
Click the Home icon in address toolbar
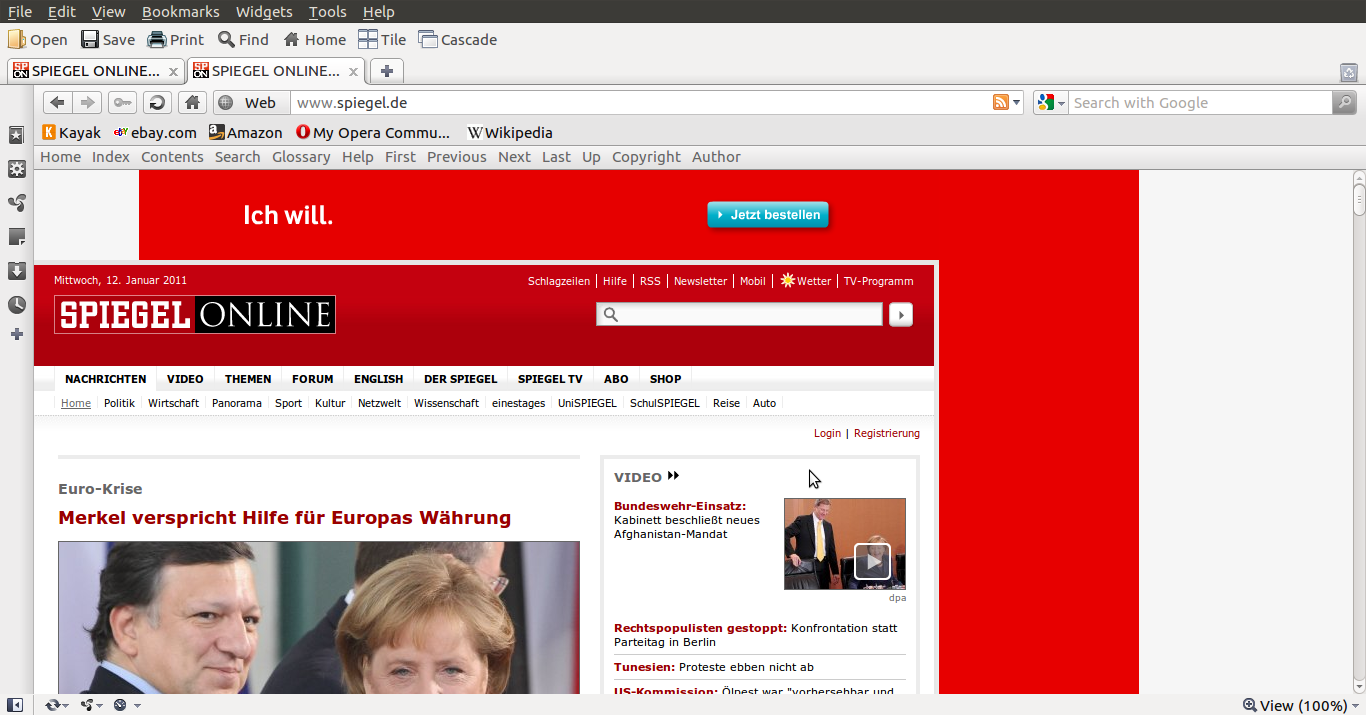tap(192, 102)
